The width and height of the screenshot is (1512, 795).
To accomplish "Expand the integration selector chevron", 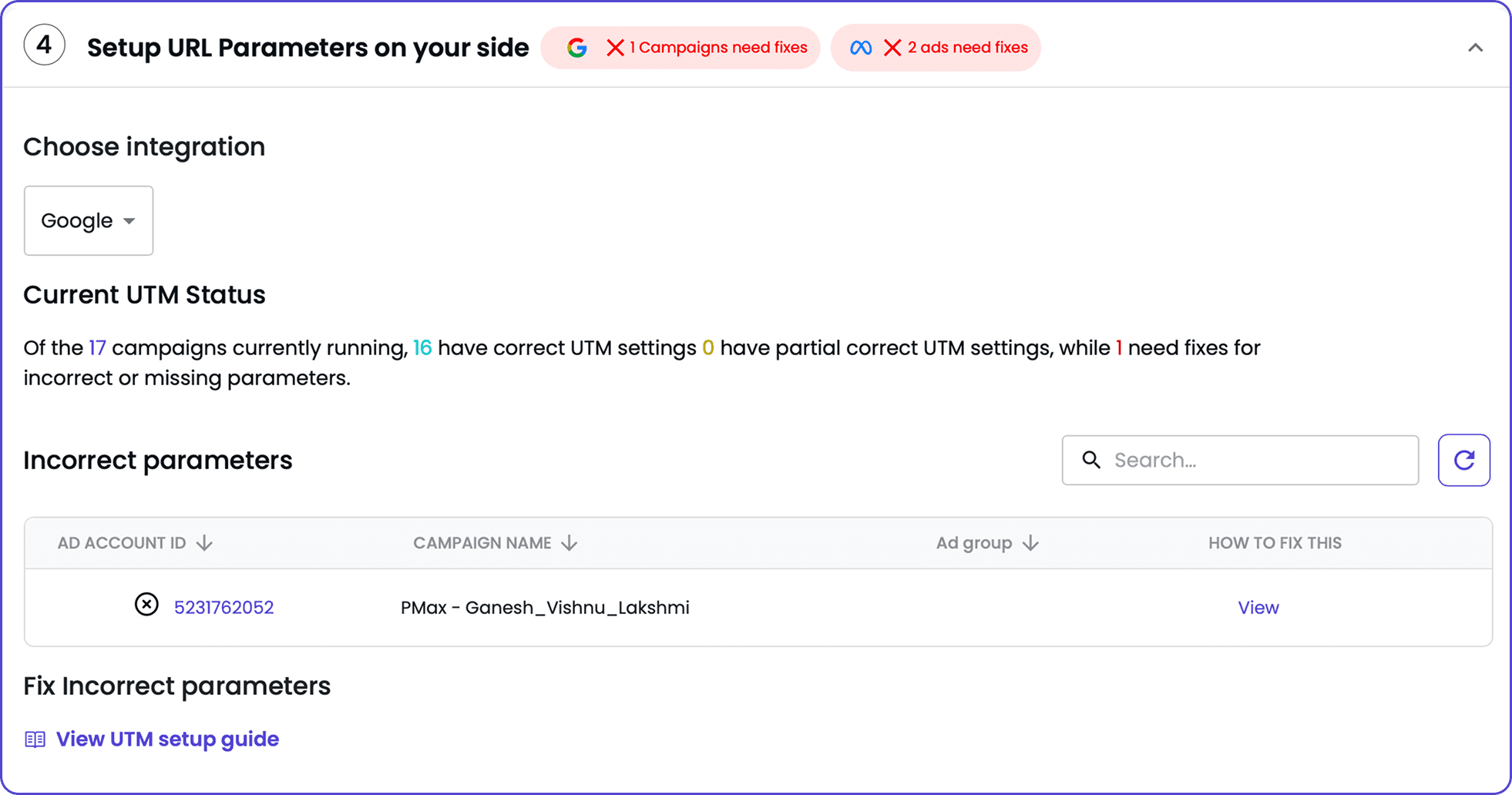I will 129,221.
